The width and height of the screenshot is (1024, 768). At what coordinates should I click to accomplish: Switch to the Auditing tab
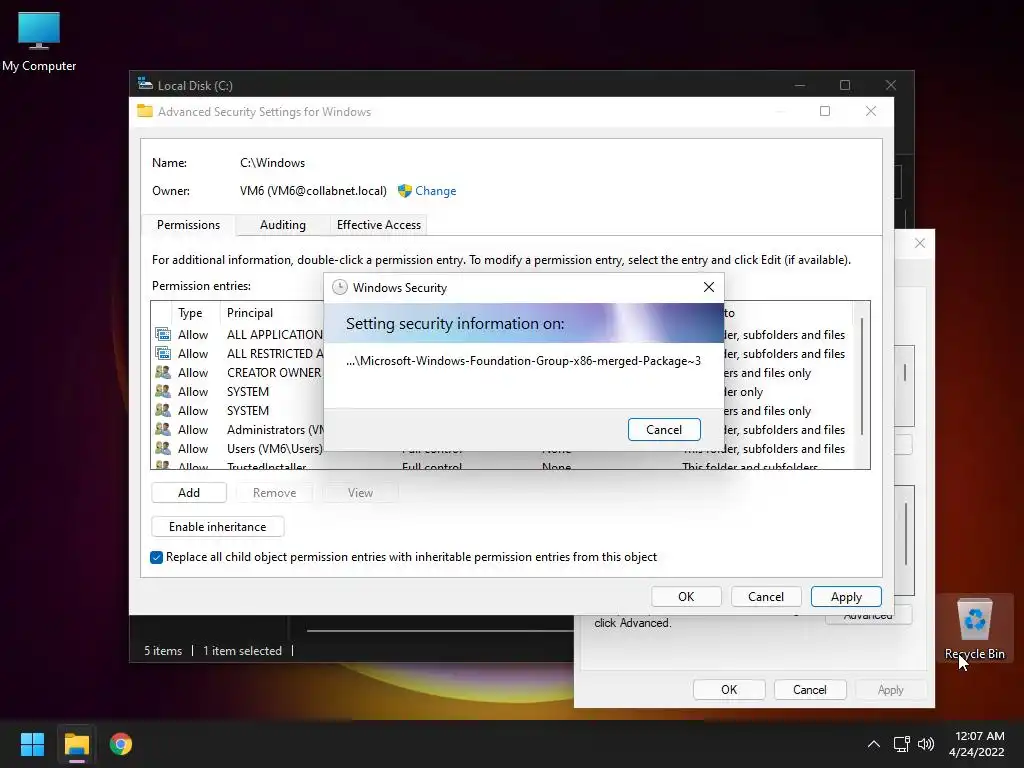click(x=283, y=225)
